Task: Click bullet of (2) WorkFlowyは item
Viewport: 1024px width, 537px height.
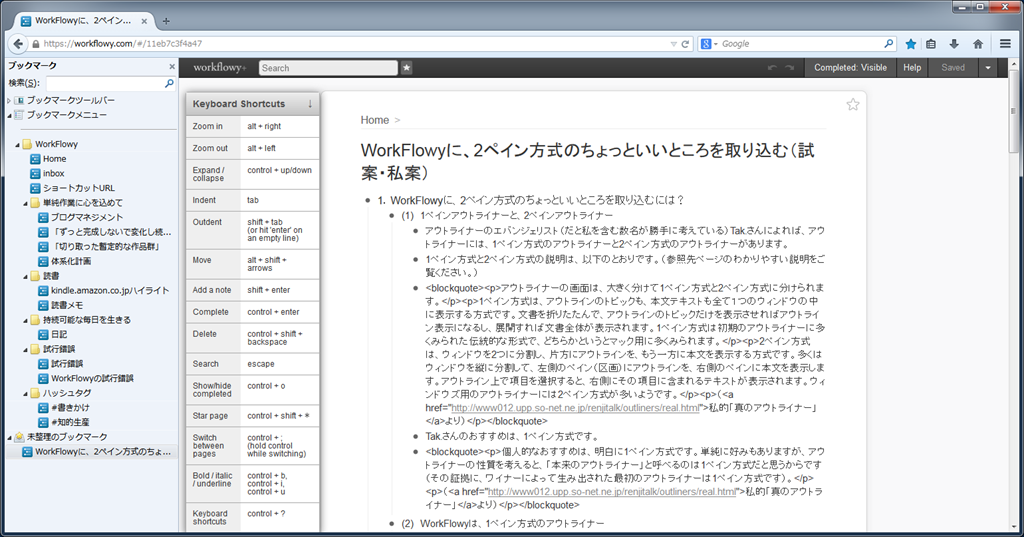Action: point(392,523)
